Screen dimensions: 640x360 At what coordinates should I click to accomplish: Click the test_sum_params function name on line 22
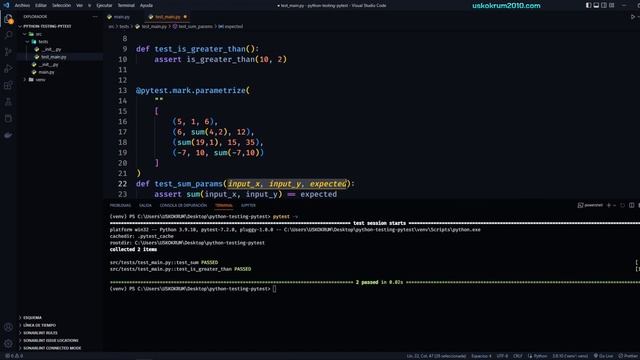(188, 184)
